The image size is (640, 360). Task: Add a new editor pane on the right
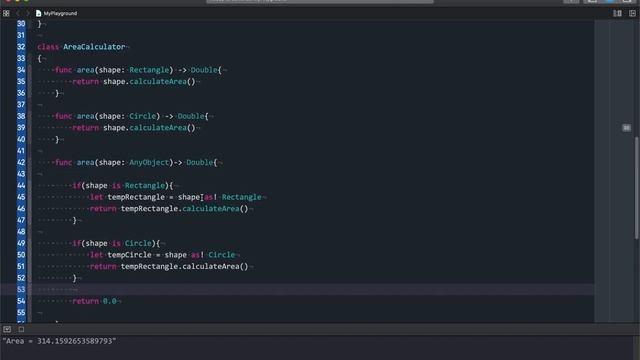pos(632,13)
